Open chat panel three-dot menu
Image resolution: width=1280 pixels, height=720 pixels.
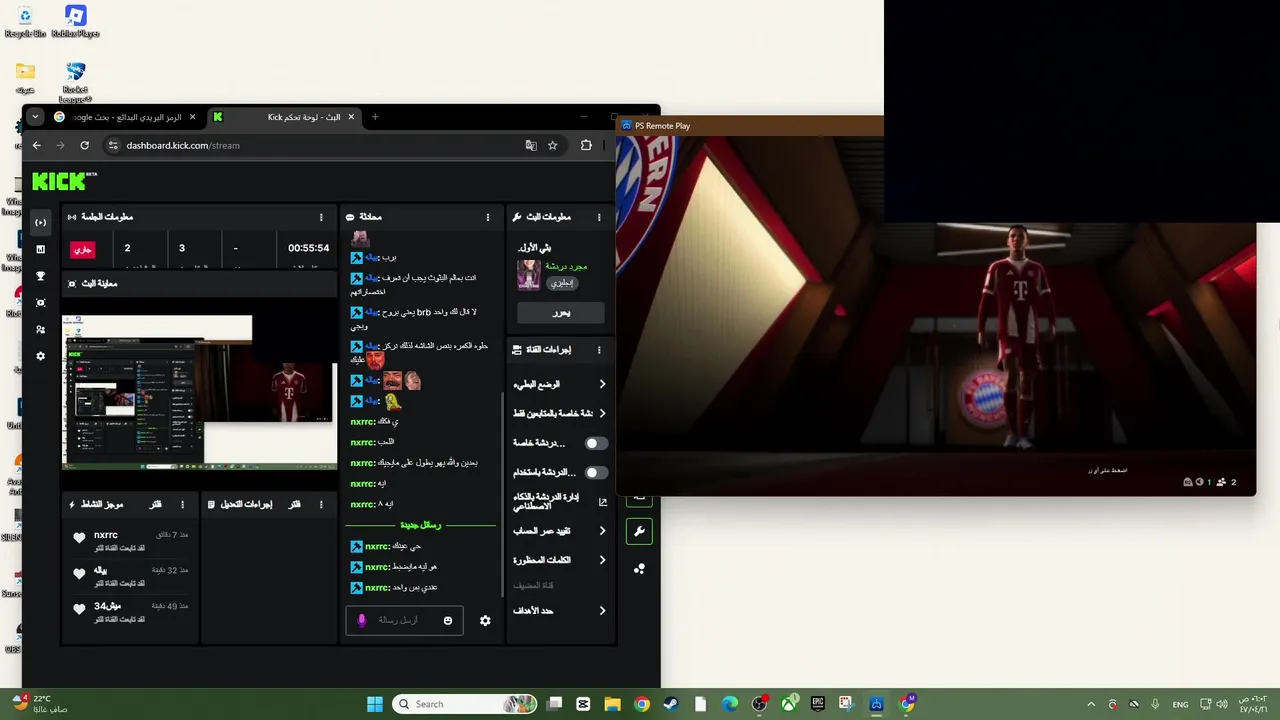[x=488, y=217]
